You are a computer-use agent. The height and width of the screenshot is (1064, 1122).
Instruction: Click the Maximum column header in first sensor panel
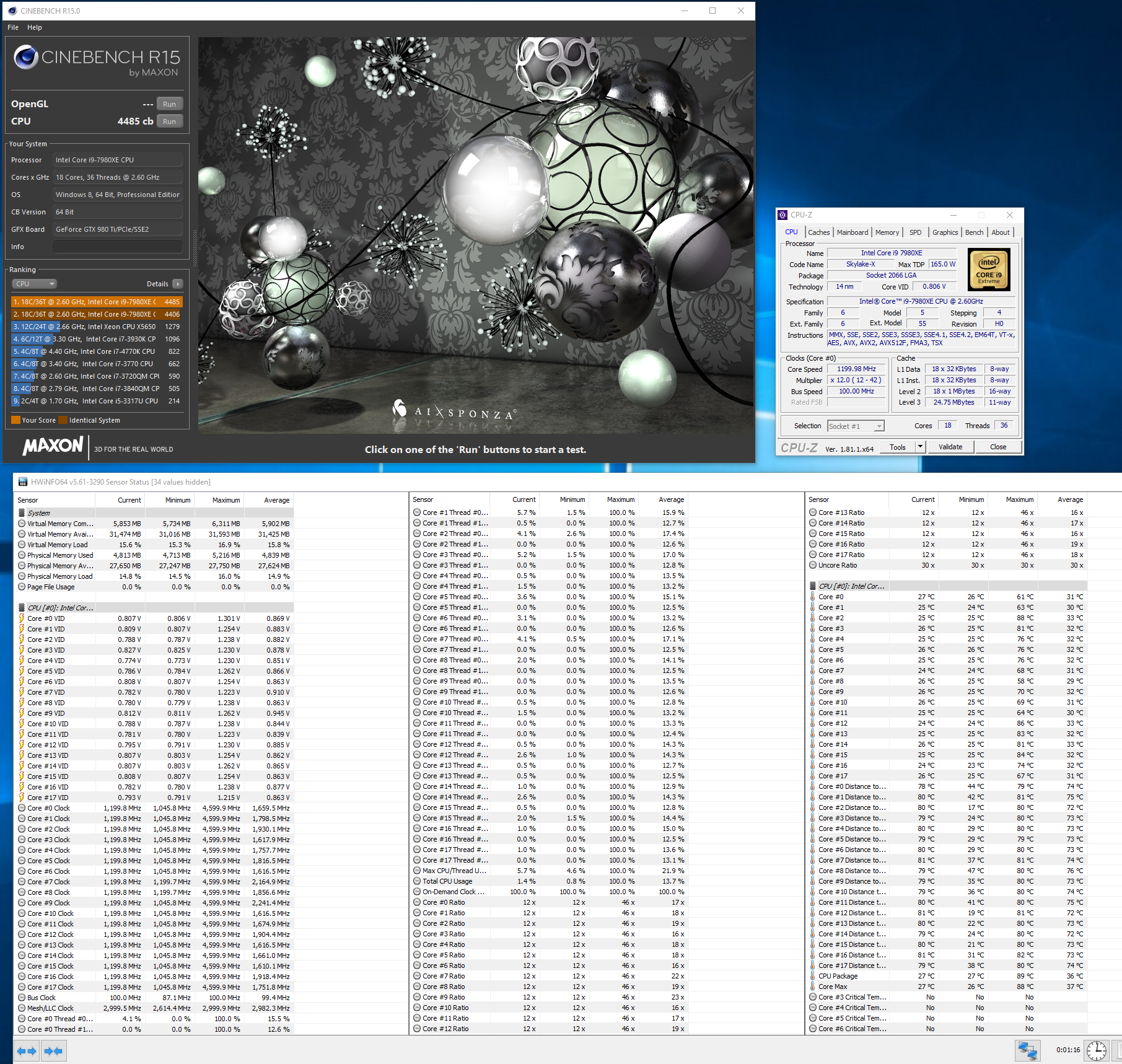226,500
